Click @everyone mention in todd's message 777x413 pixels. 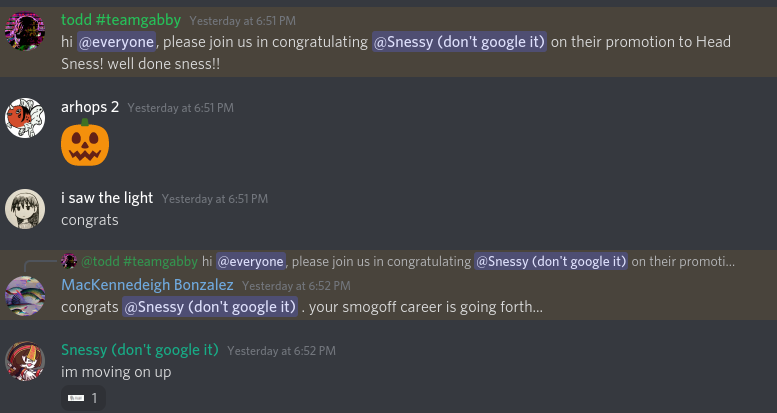120,41
